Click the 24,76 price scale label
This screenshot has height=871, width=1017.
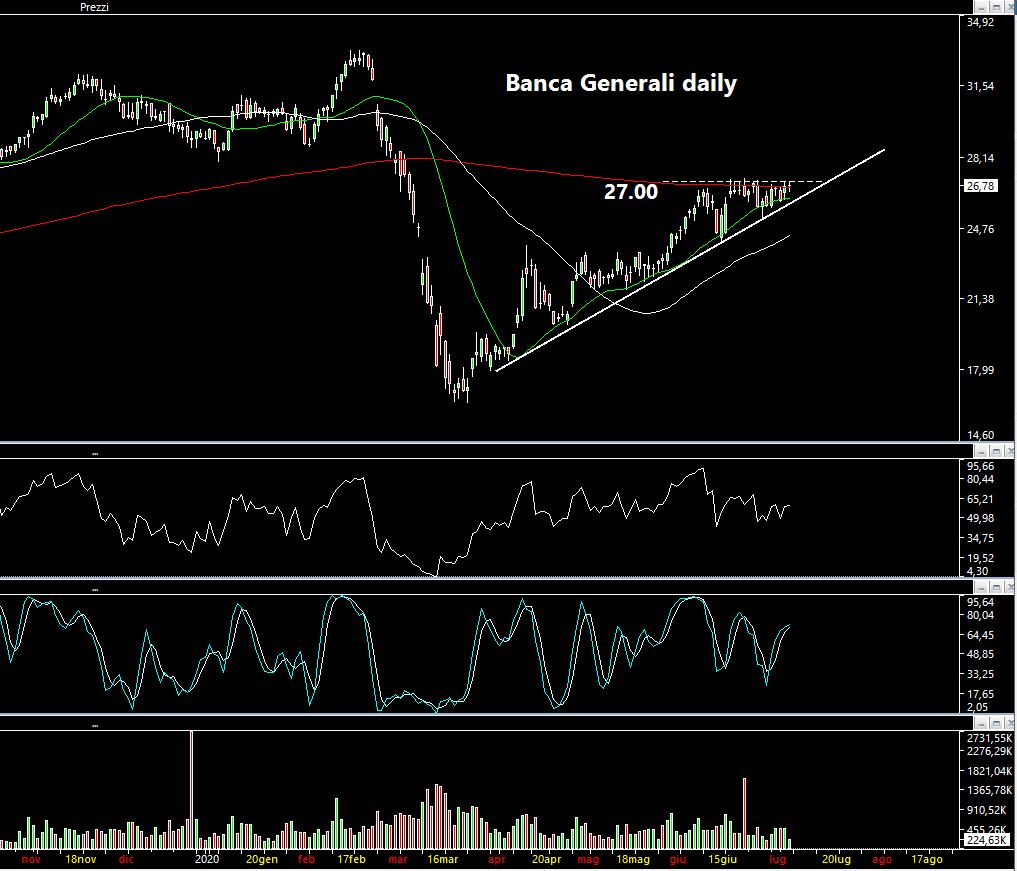click(x=980, y=228)
